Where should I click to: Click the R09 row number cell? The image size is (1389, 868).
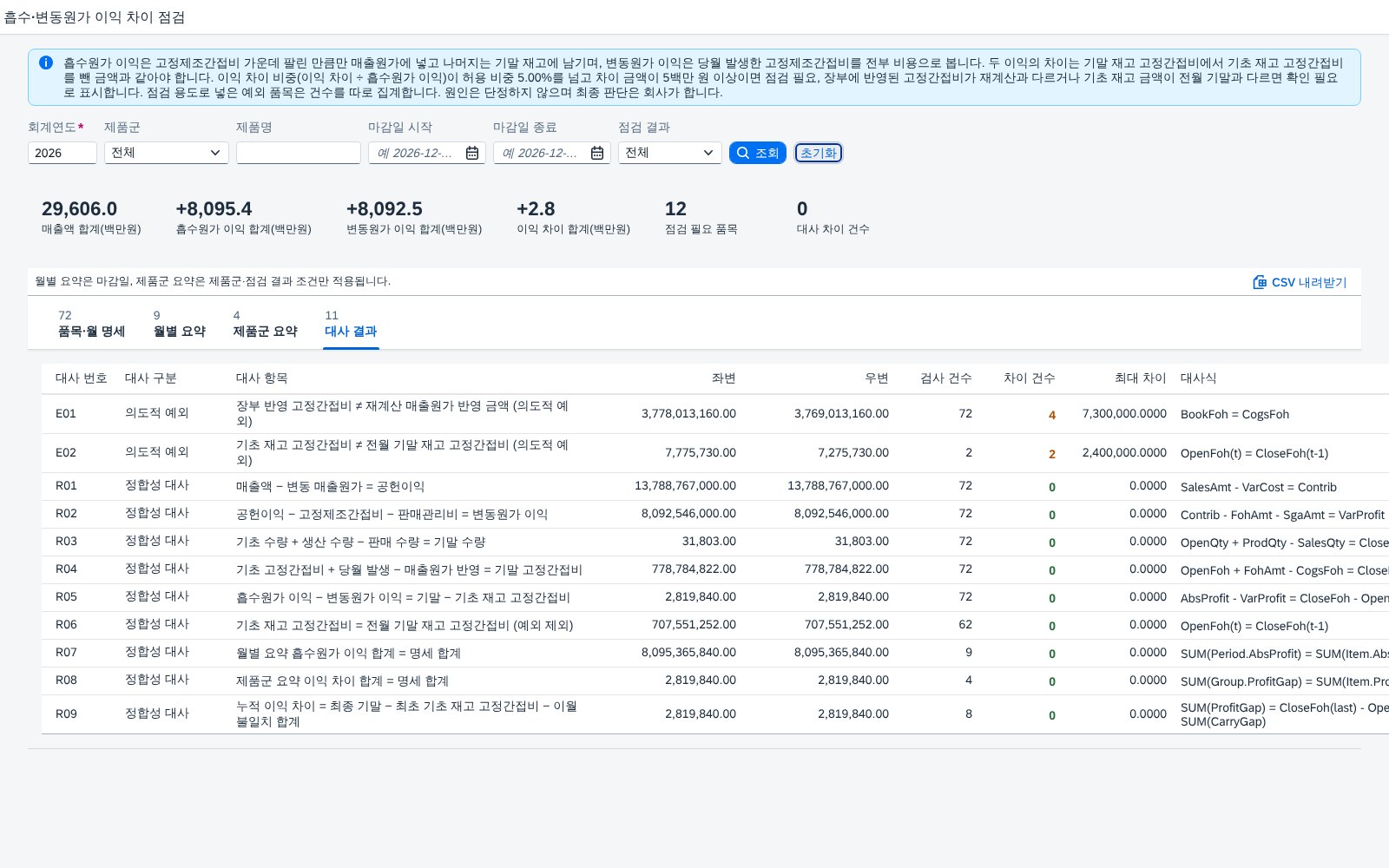pyautogui.click(x=66, y=714)
